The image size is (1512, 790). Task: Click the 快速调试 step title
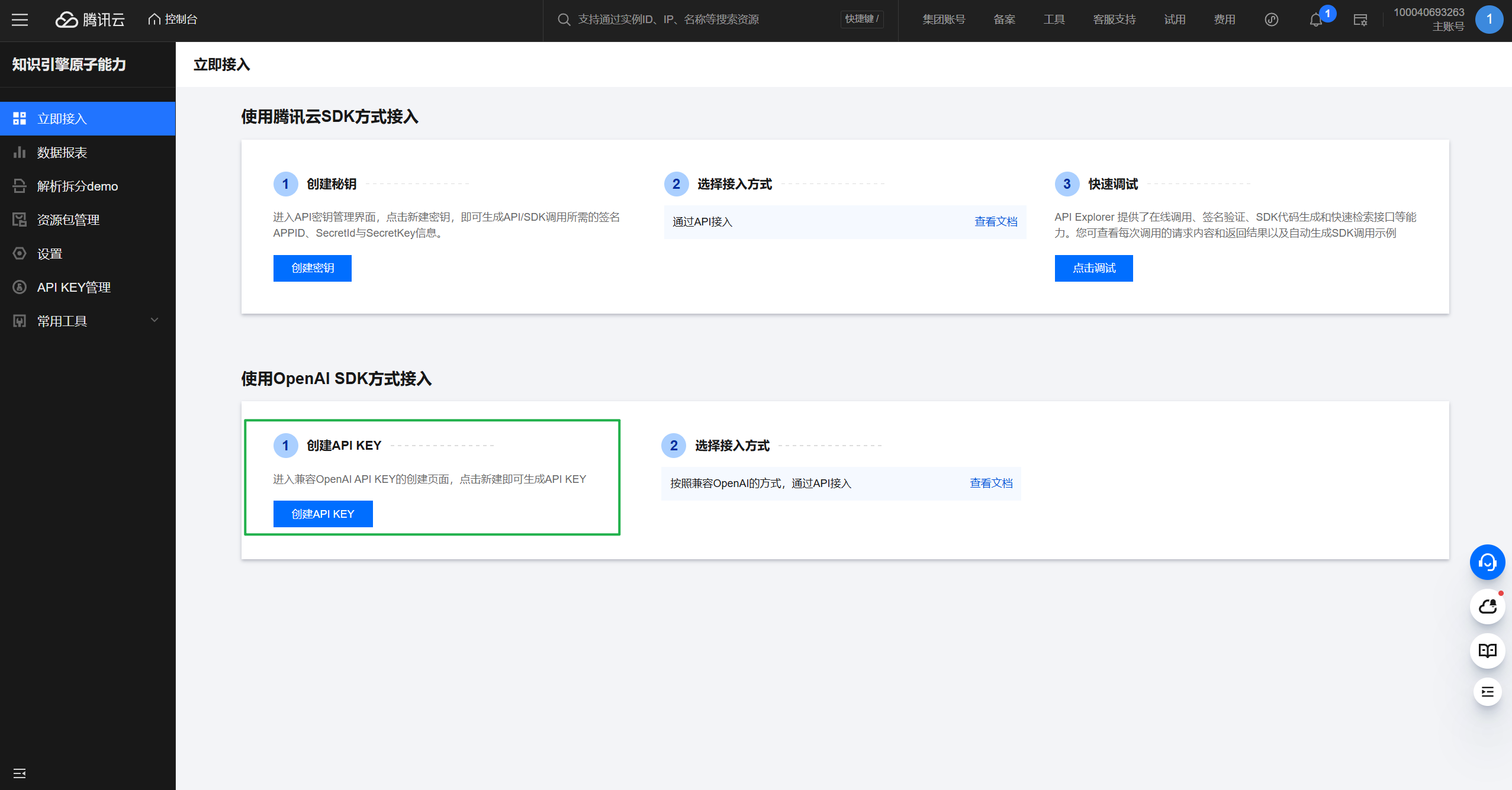[1113, 184]
